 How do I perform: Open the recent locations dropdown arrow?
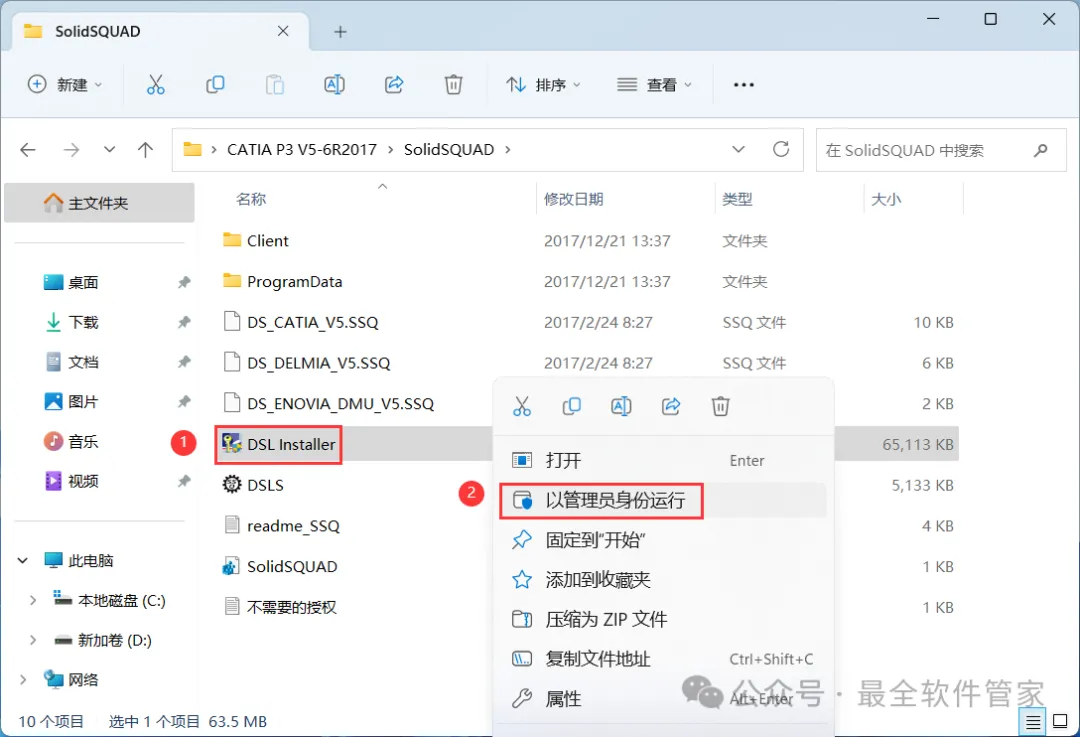109,149
